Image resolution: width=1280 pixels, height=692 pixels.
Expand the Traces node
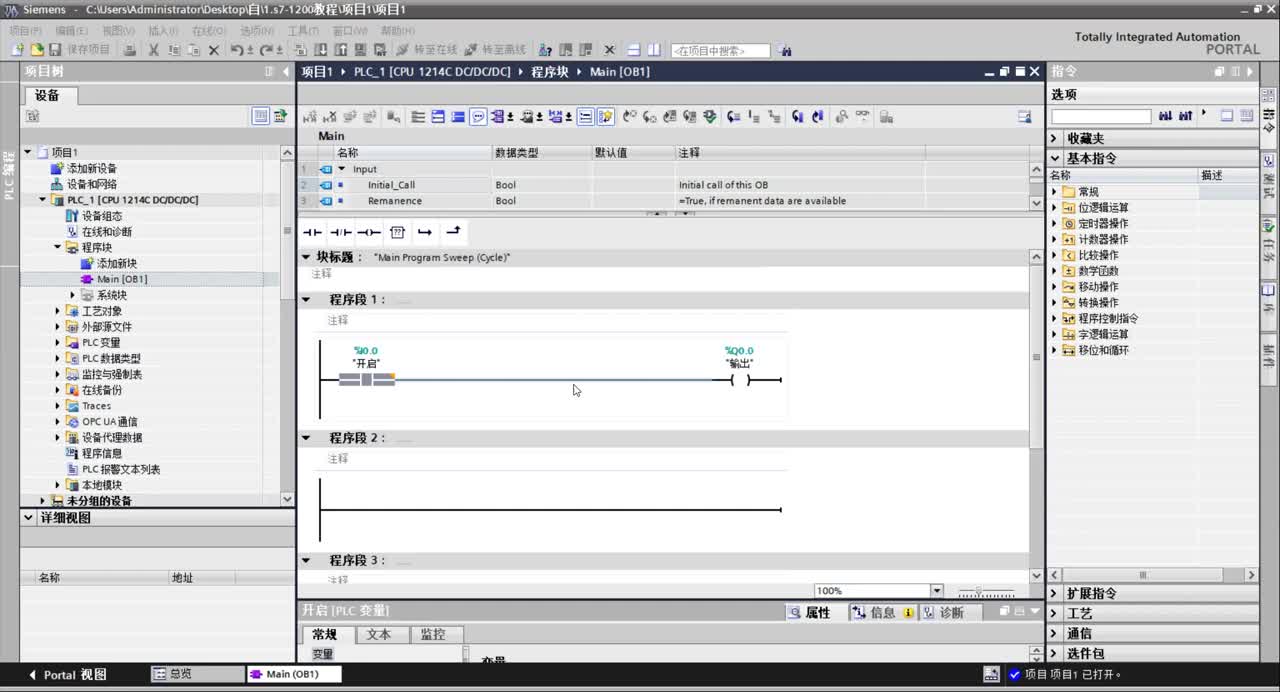click(x=58, y=406)
